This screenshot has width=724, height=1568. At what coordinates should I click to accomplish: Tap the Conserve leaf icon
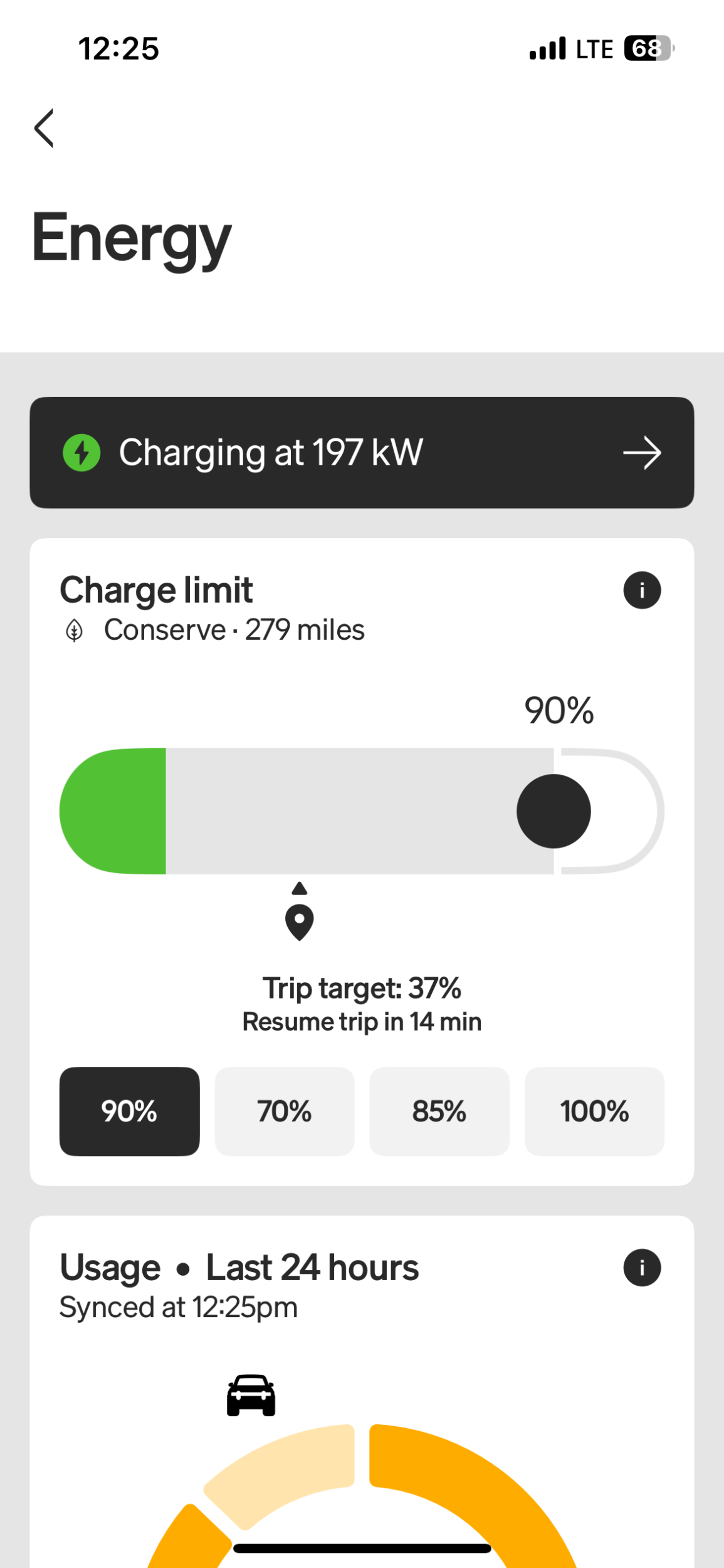[75, 630]
